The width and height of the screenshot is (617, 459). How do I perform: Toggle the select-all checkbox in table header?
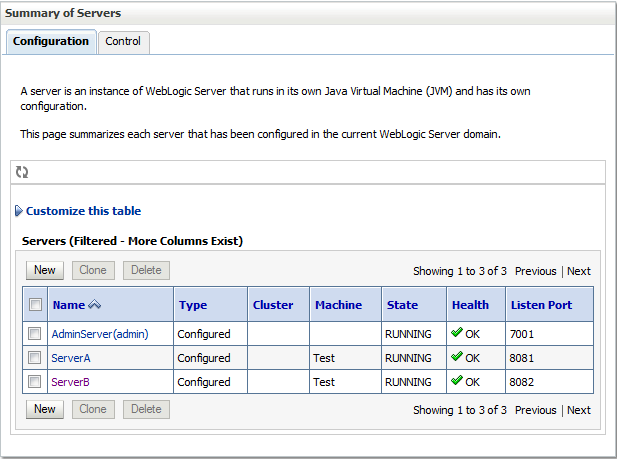point(35,304)
